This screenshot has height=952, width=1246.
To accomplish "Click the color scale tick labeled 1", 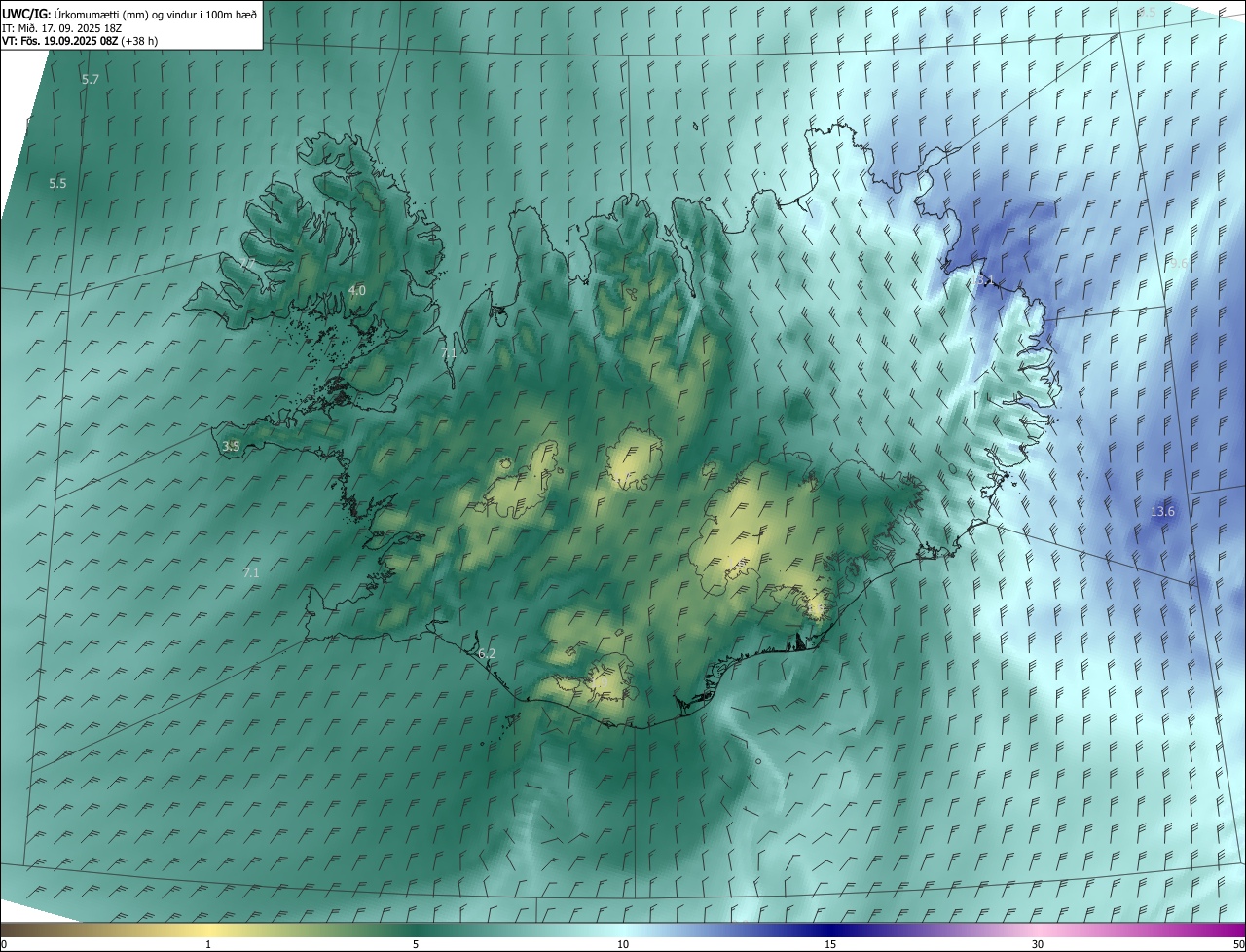I will 208,944.
